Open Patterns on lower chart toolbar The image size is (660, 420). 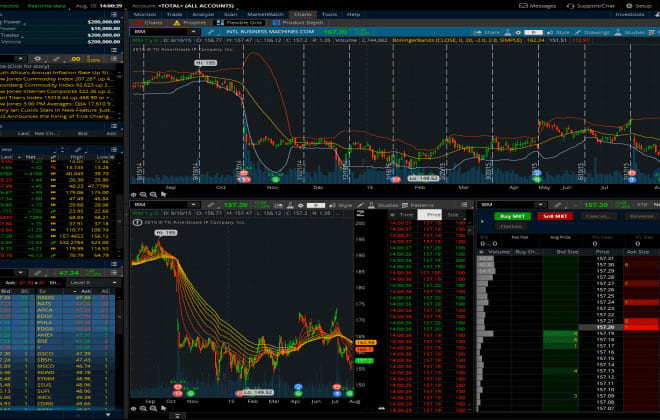coord(418,205)
